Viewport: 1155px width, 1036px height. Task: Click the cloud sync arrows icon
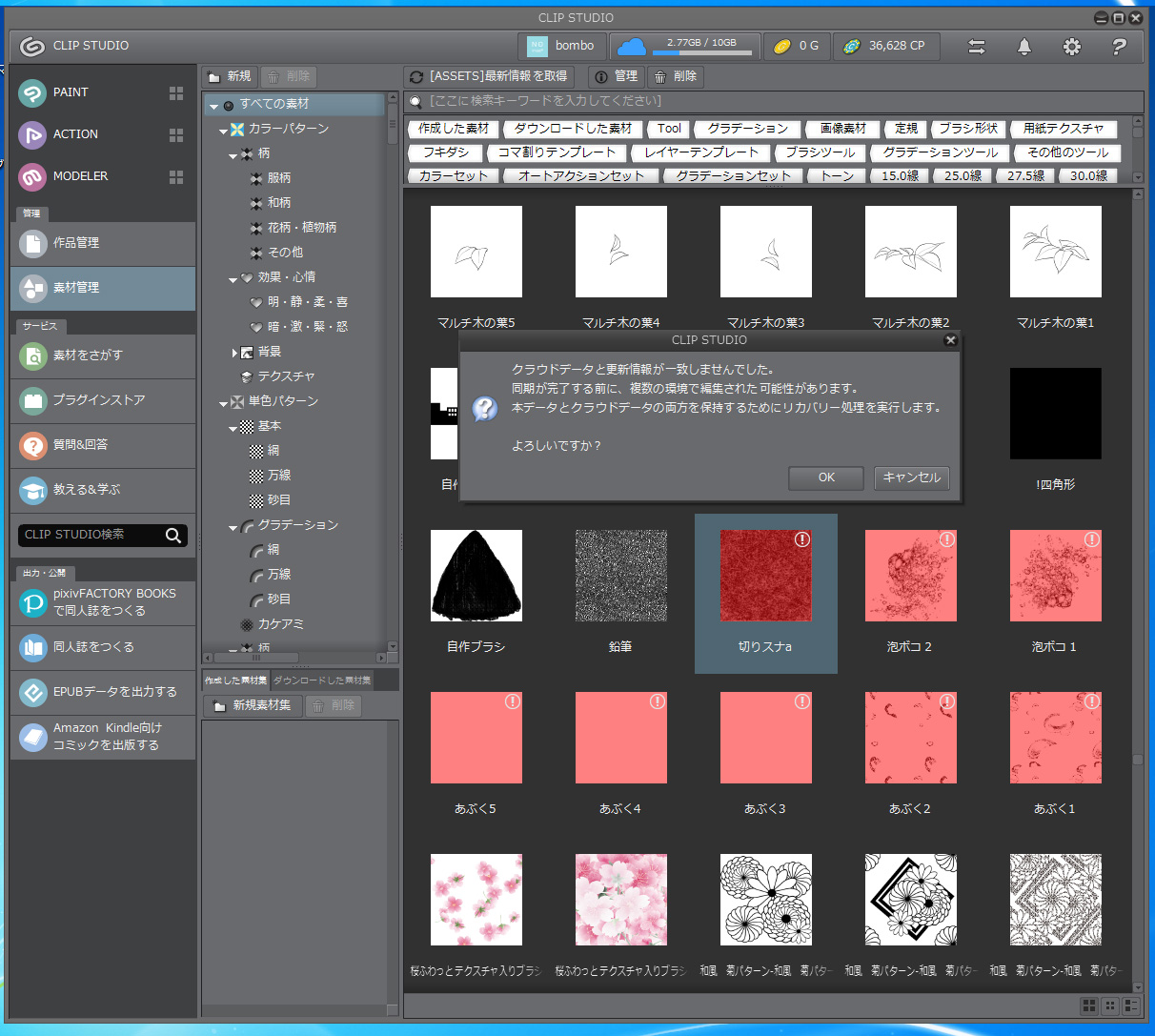pos(977,46)
